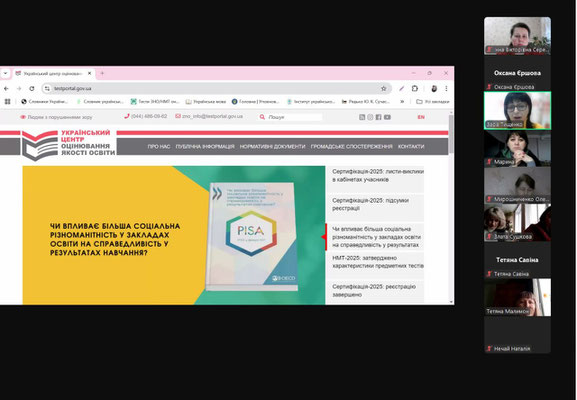
Task: Select the Мирошниченко participant video tile
Action: (517, 185)
